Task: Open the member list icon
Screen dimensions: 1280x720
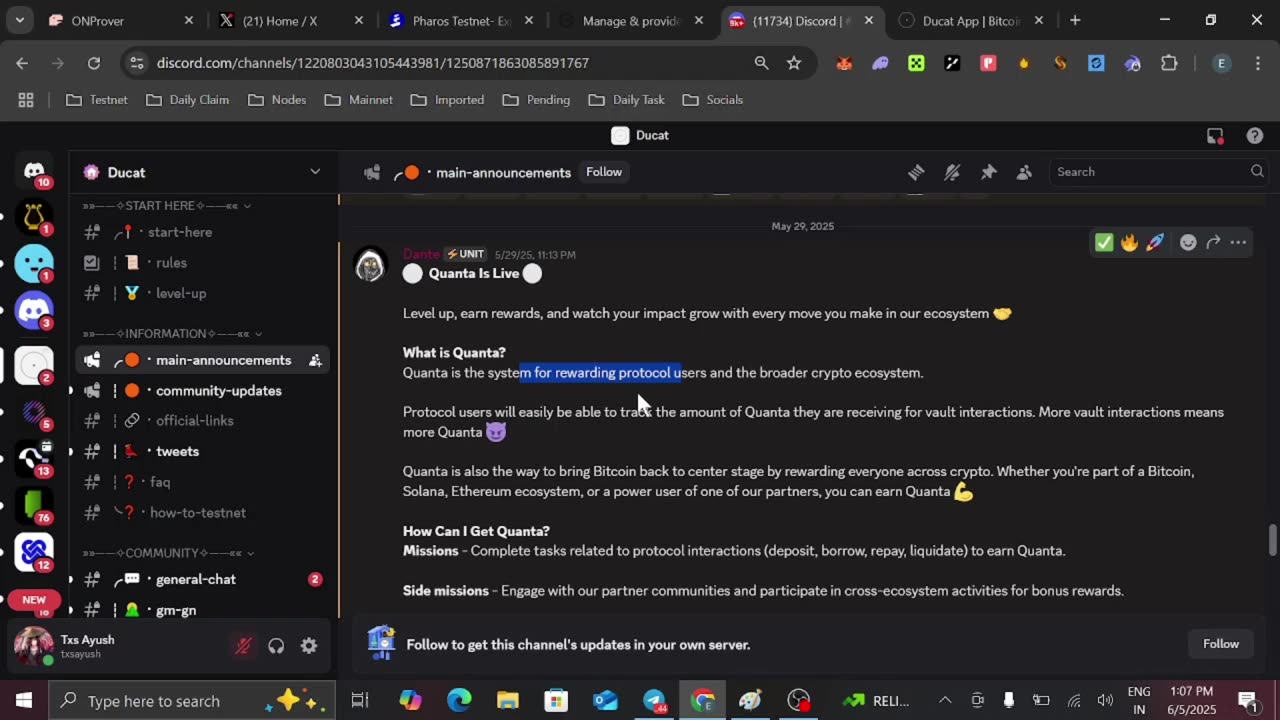Action: click(1024, 172)
